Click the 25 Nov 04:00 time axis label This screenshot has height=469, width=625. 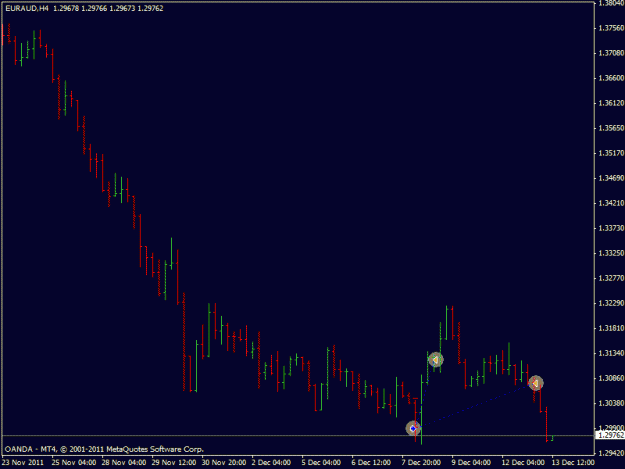point(74,463)
